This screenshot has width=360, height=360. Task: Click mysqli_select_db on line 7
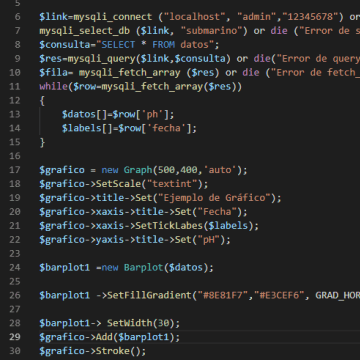pyautogui.click(x=85, y=31)
